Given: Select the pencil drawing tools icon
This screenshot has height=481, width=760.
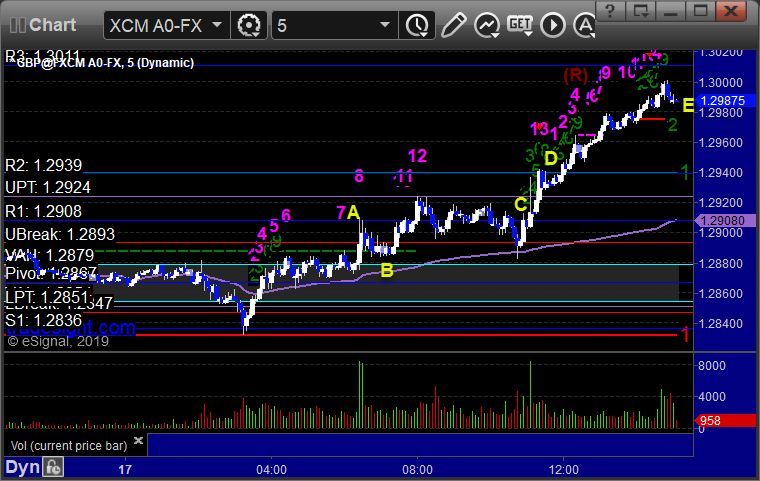Looking at the screenshot, I should pyautogui.click(x=454, y=25).
